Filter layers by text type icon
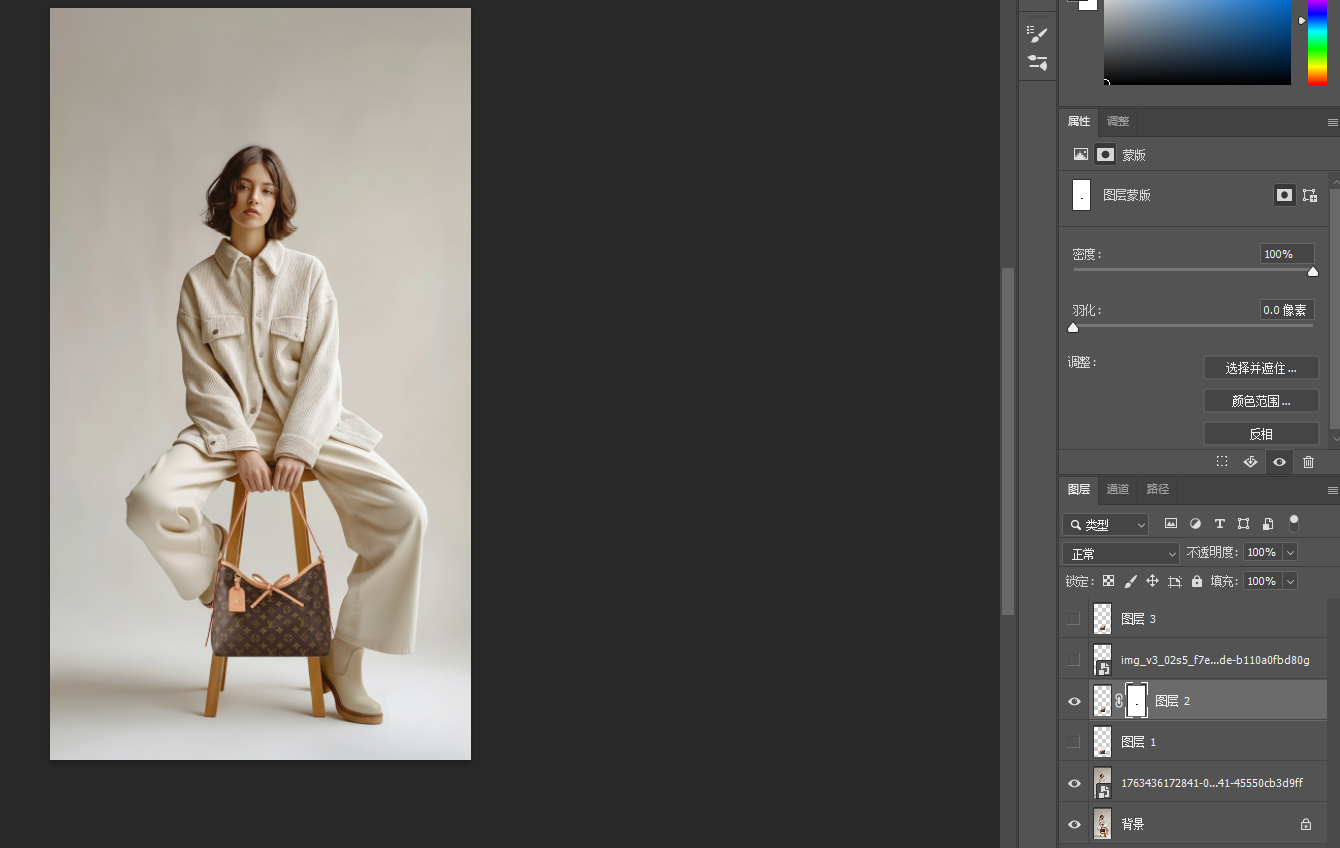This screenshot has height=848, width=1340. pos(1219,524)
